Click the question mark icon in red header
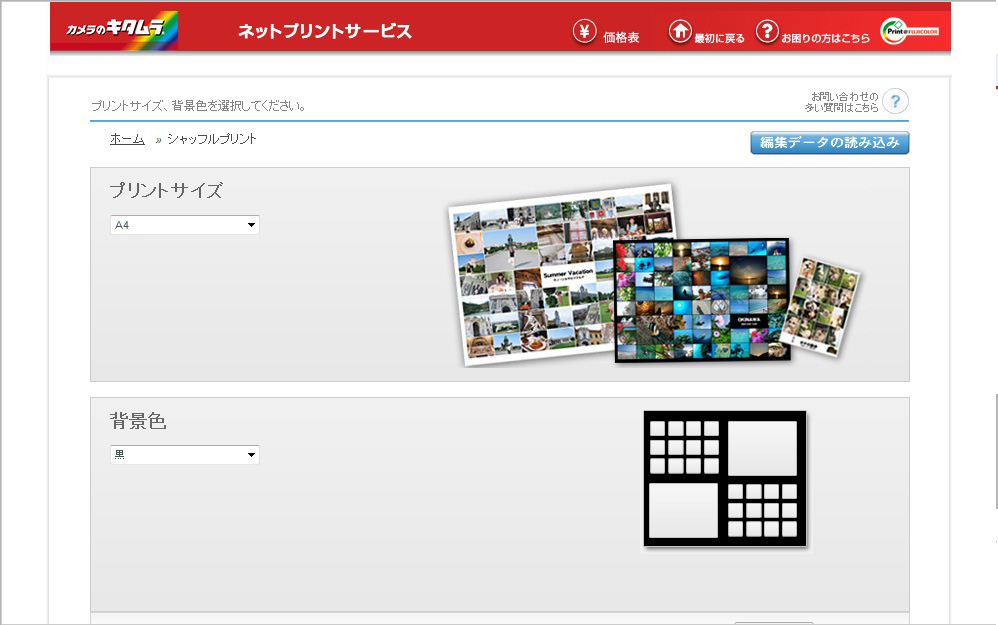Image resolution: width=998 pixels, height=625 pixels. click(767, 32)
